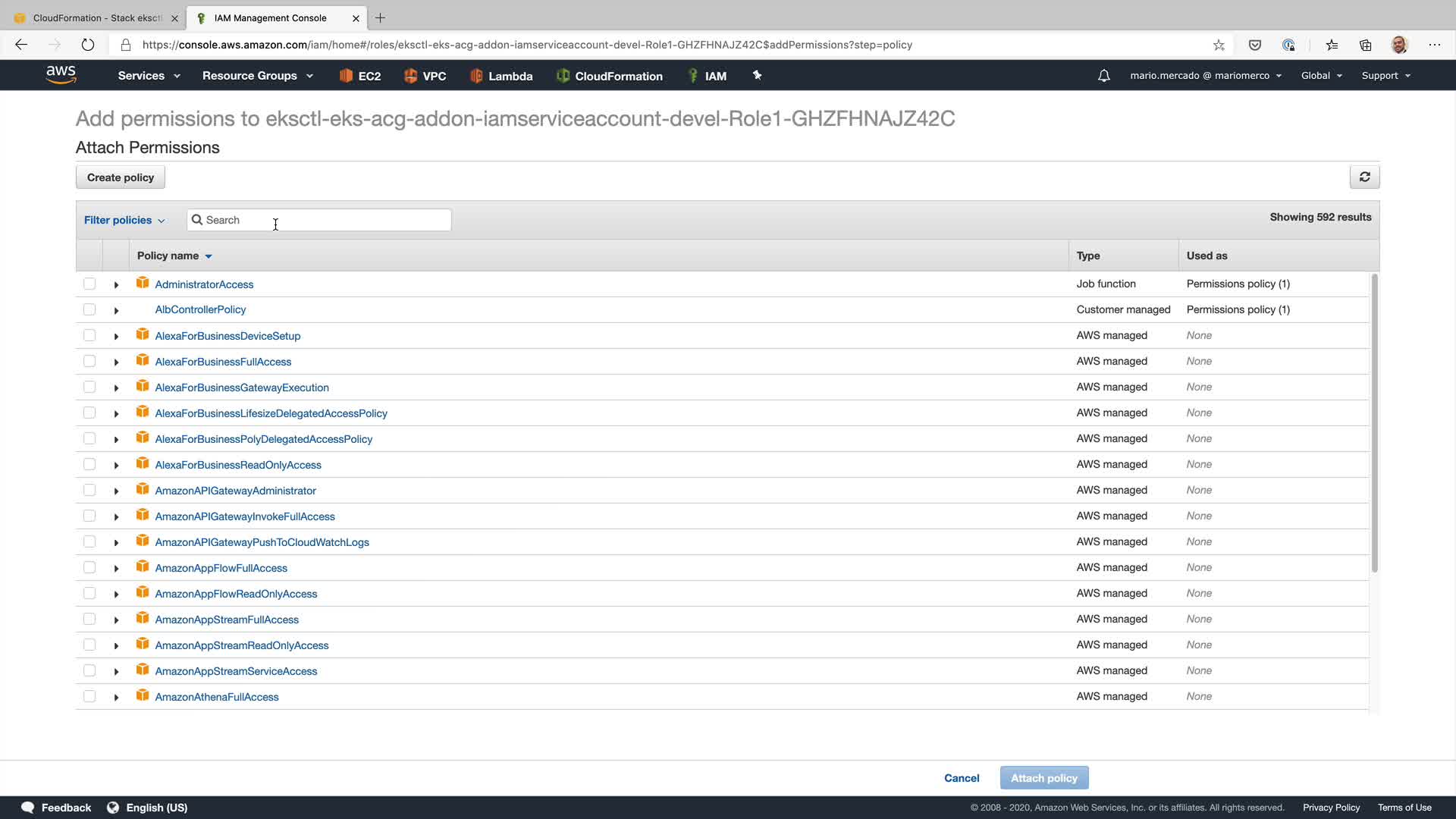
Task: Click the pin shortcuts icon
Action: coord(757,75)
